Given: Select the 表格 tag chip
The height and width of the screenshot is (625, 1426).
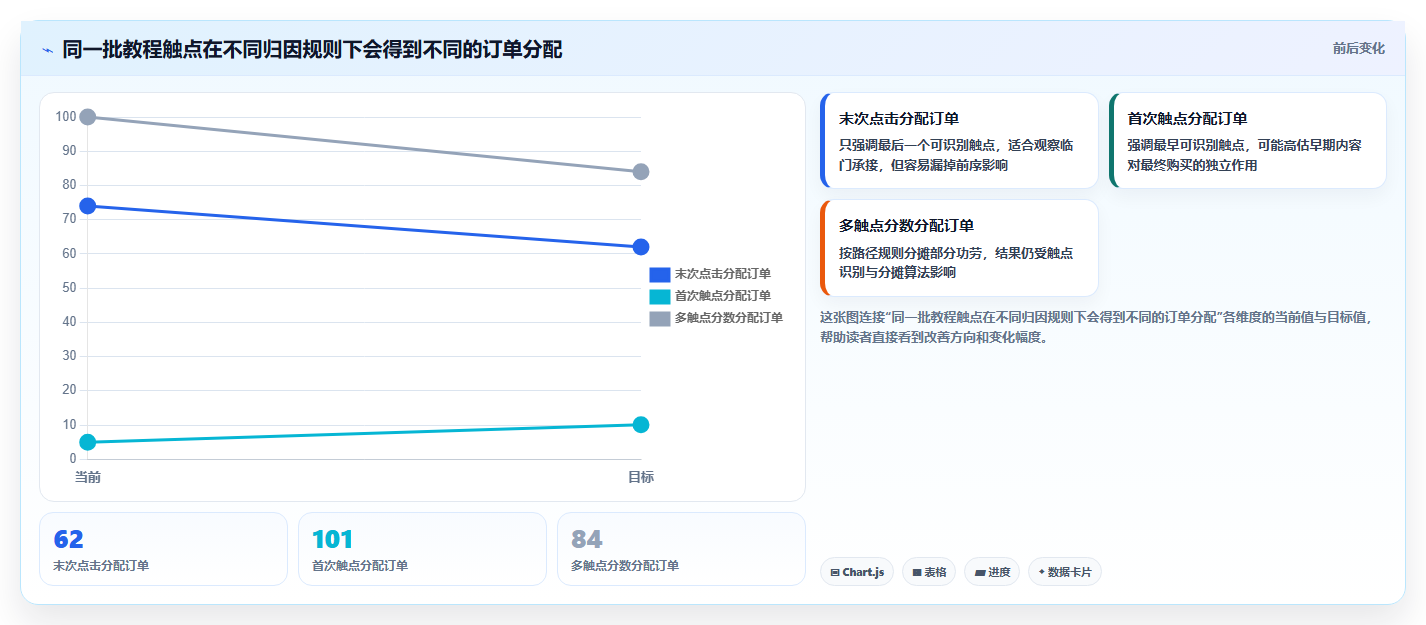Looking at the screenshot, I should point(929,572).
